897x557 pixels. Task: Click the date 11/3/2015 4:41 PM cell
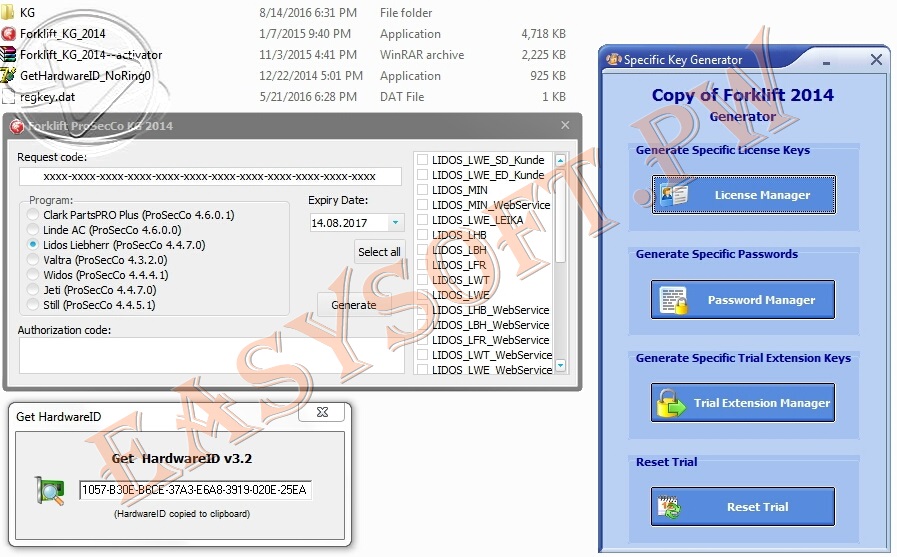[x=308, y=55]
